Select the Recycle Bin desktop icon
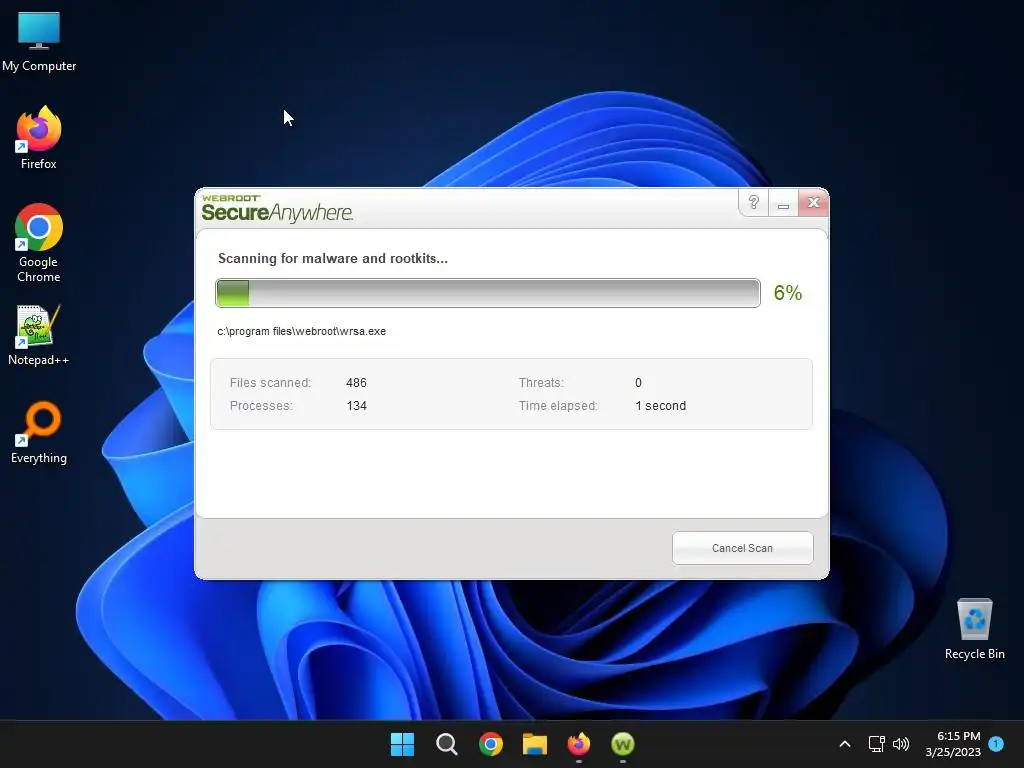This screenshot has width=1024, height=768. [974, 629]
